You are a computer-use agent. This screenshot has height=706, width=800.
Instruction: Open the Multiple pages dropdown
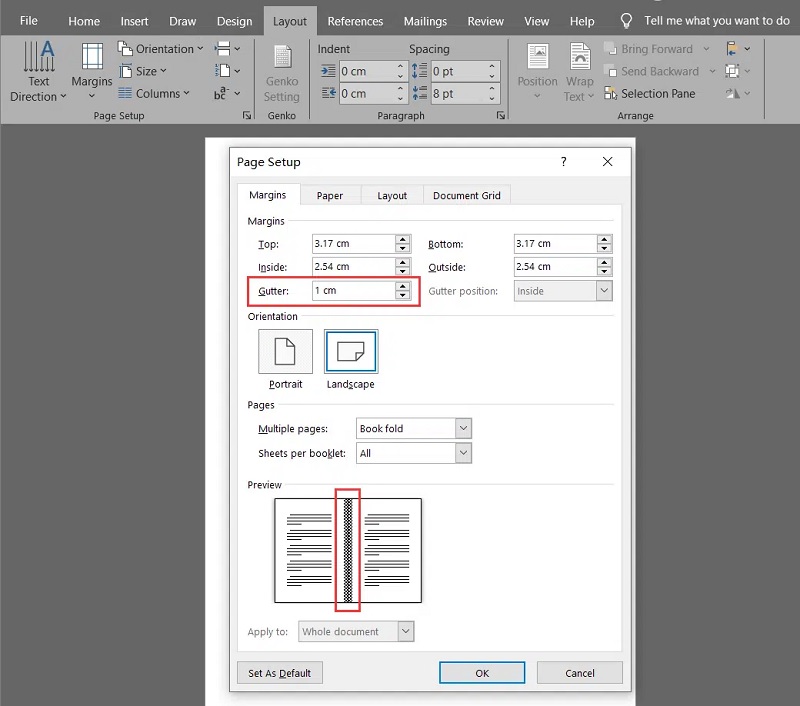point(414,428)
